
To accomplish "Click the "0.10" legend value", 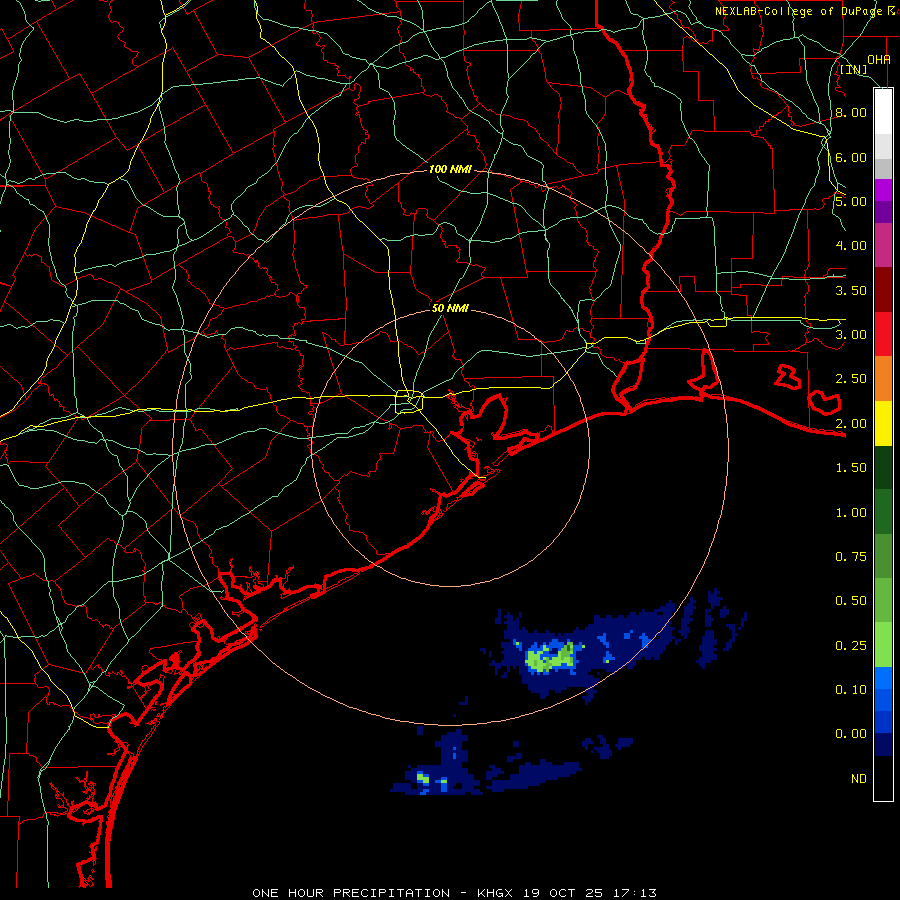I will (851, 690).
